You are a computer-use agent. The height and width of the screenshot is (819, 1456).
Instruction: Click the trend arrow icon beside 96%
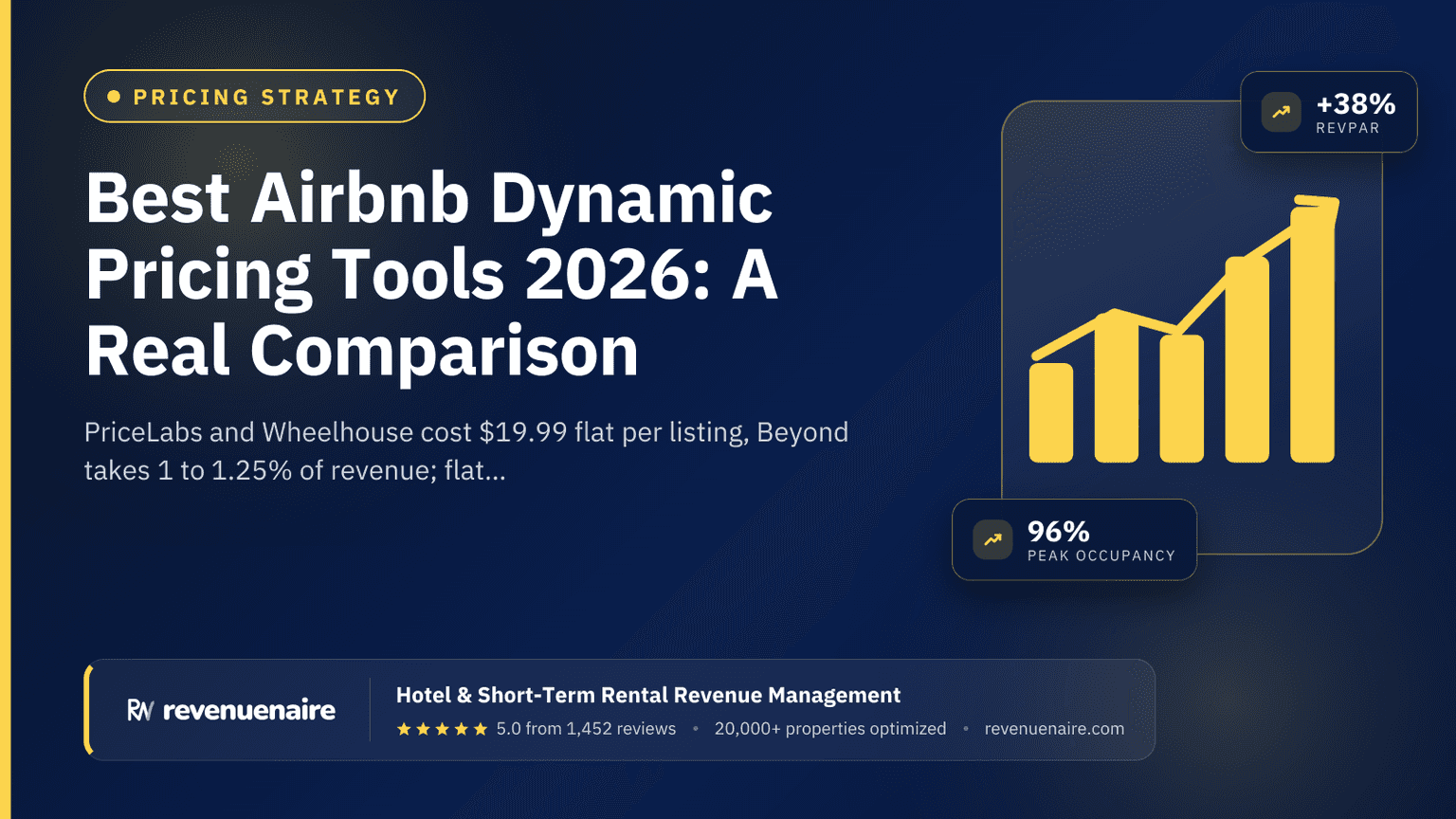click(992, 539)
